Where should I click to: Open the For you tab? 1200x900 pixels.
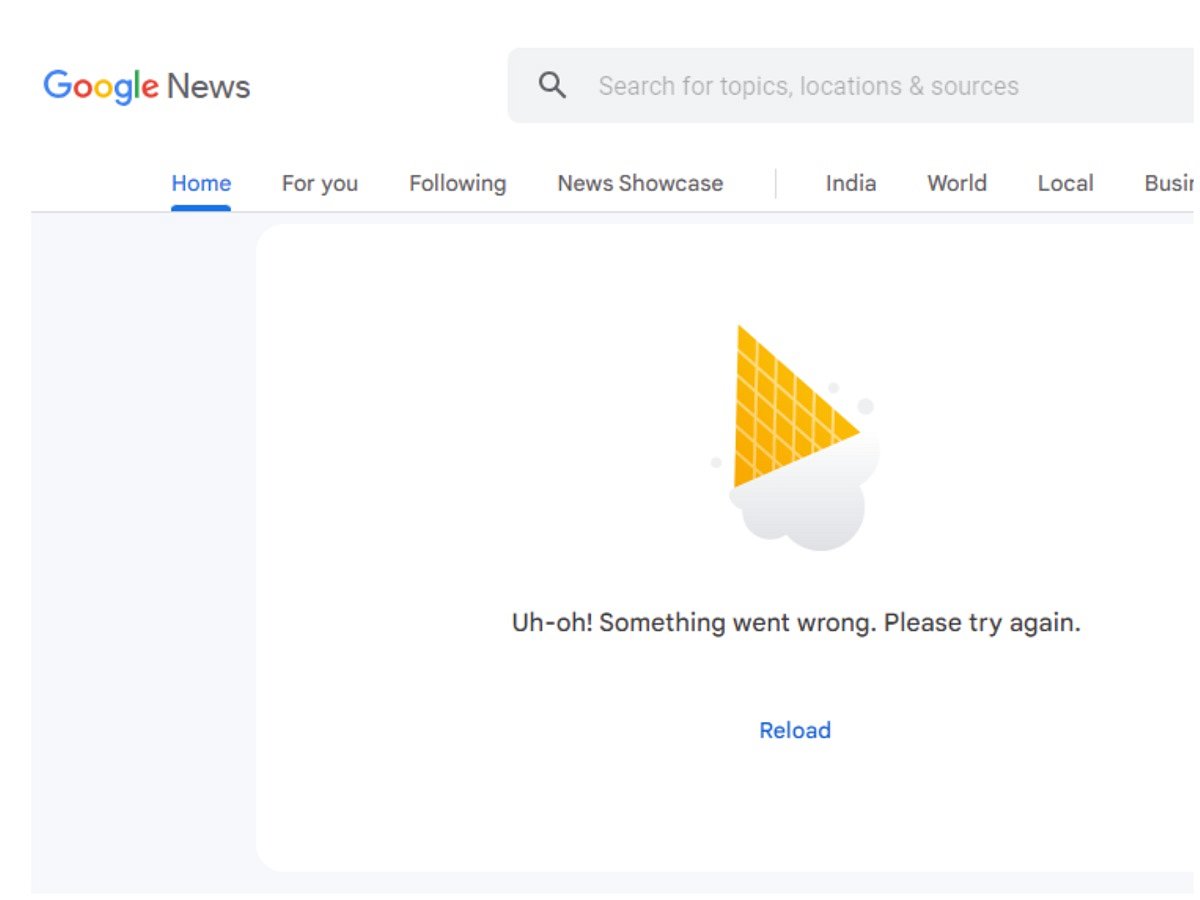[x=319, y=183]
